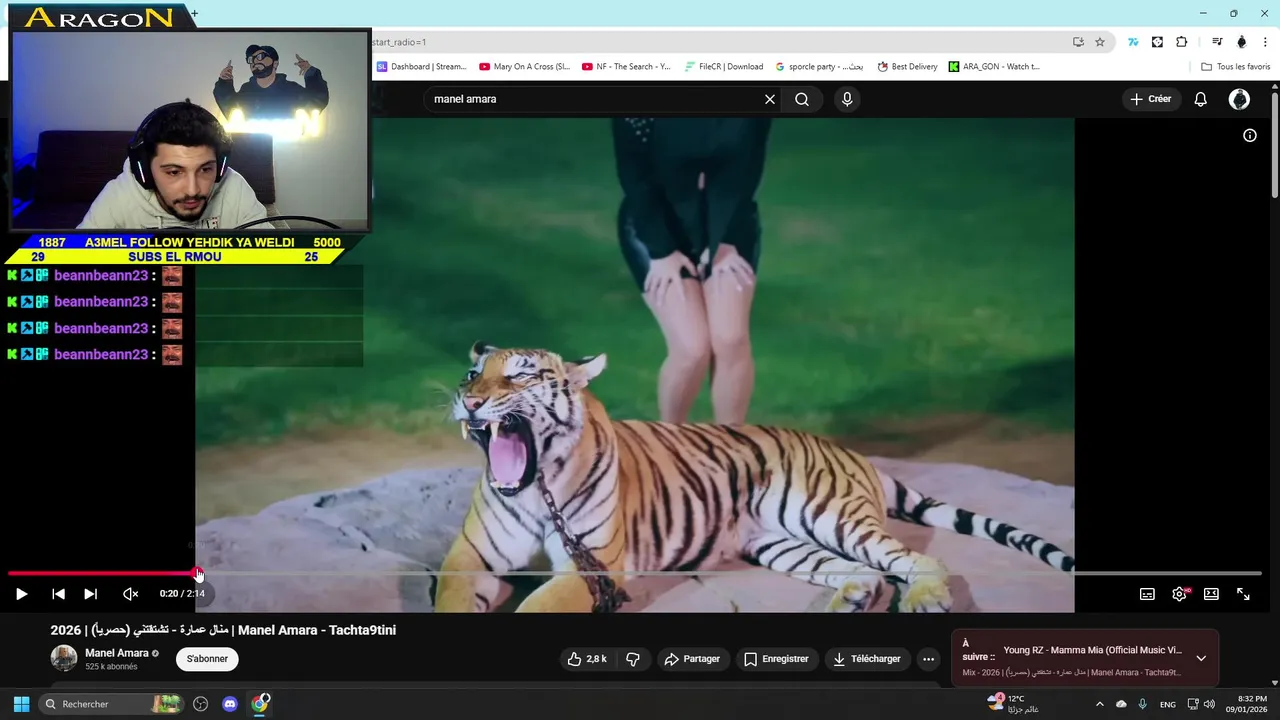Viewport: 1280px width, 720px height.
Task: Open the Chrome three-dot menu
Action: click(x=1266, y=42)
